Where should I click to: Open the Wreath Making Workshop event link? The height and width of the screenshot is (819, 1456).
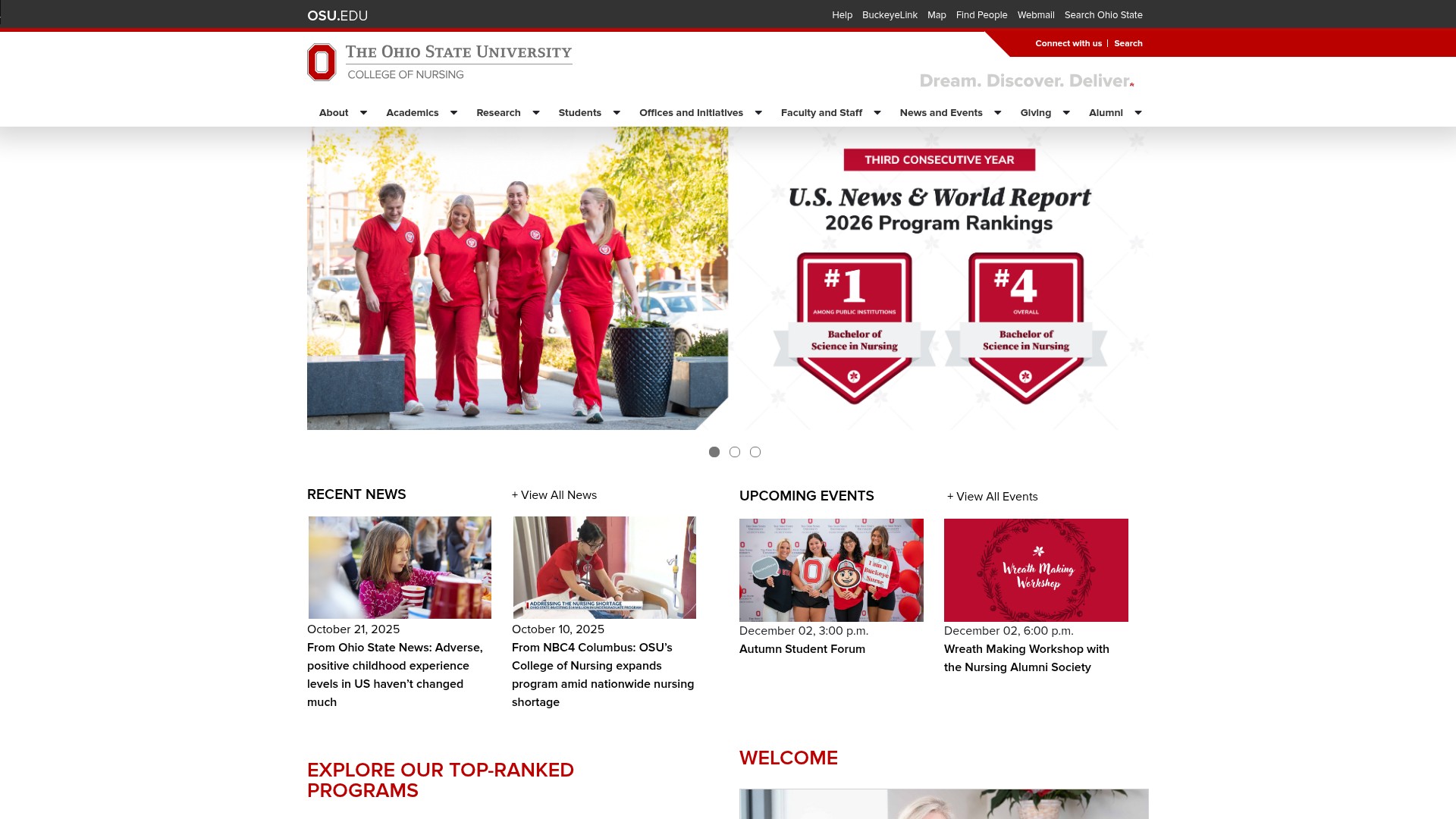click(1027, 658)
